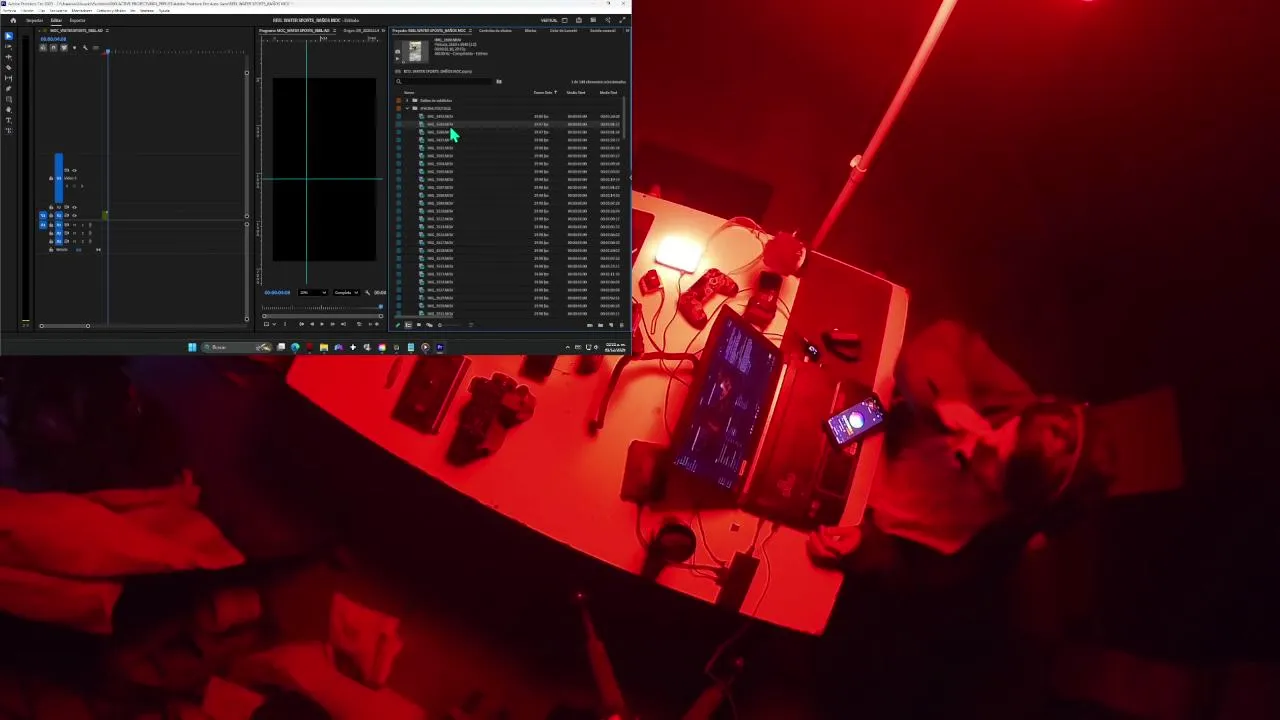Open timeline sequence panel menu
The width and height of the screenshot is (1280, 720).
(107, 30)
